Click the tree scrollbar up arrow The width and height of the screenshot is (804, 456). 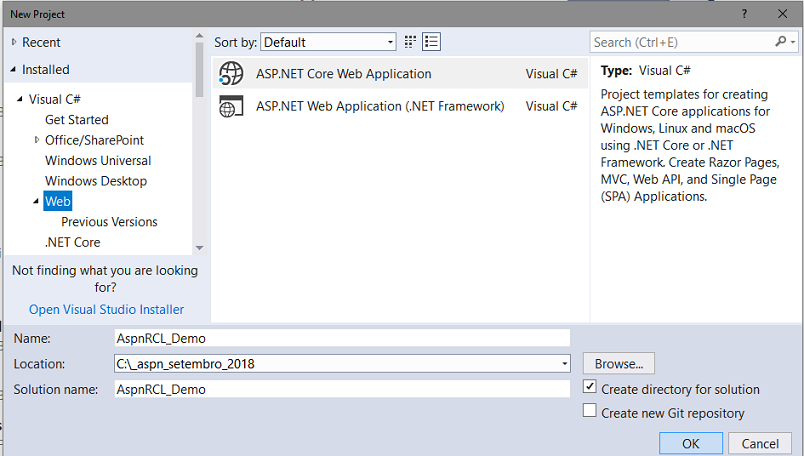(199, 36)
